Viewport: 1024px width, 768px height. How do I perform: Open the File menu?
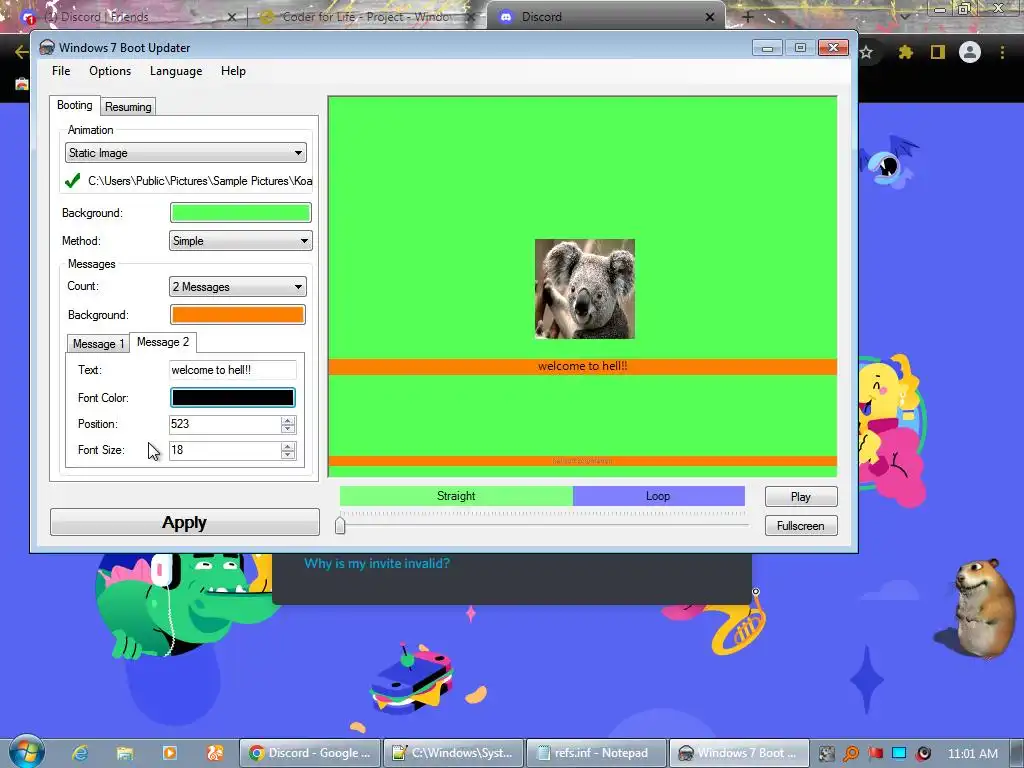coord(61,71)
